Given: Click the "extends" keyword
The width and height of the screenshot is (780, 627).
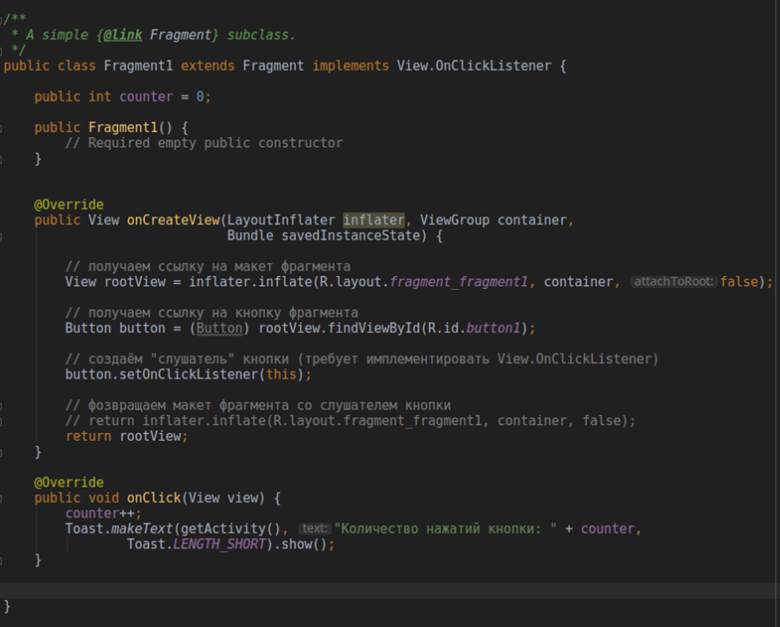Looking at the screenshot, I should point(207,66).
